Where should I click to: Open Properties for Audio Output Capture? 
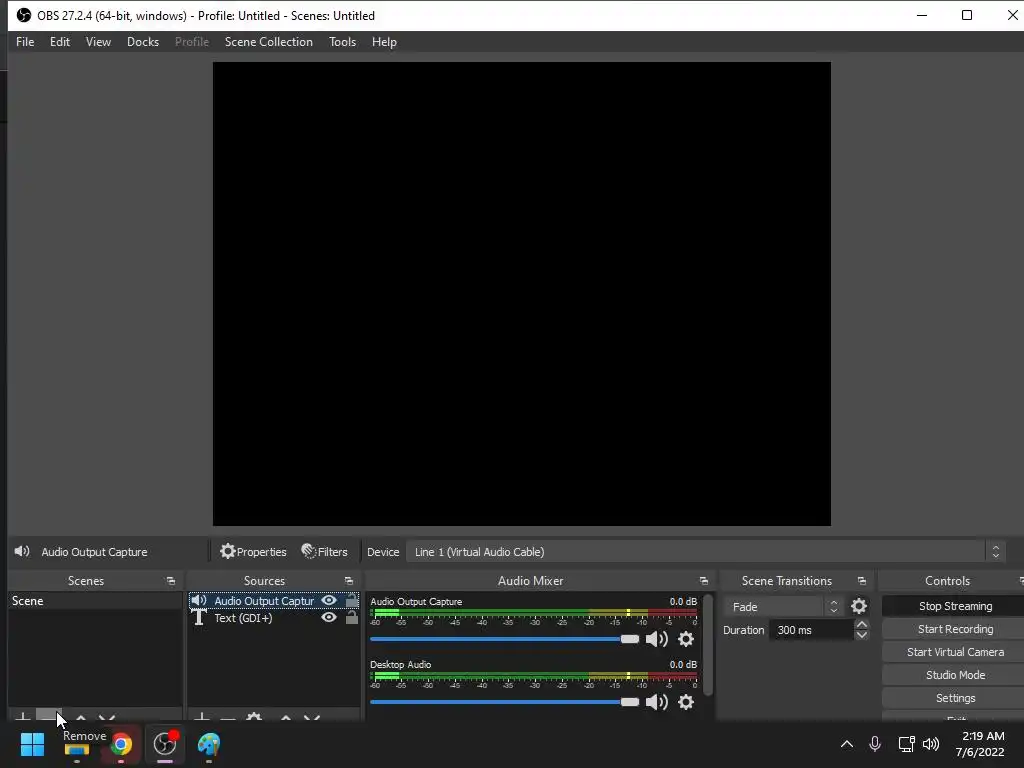(253, 552)
